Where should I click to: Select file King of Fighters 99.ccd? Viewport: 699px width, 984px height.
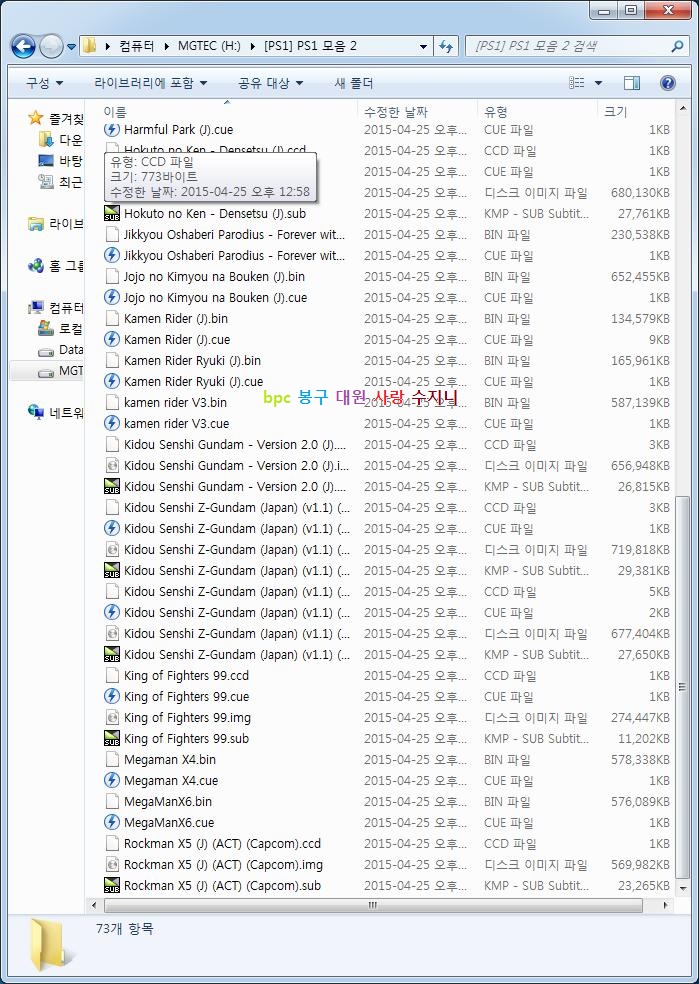click(x=186, y=676)
